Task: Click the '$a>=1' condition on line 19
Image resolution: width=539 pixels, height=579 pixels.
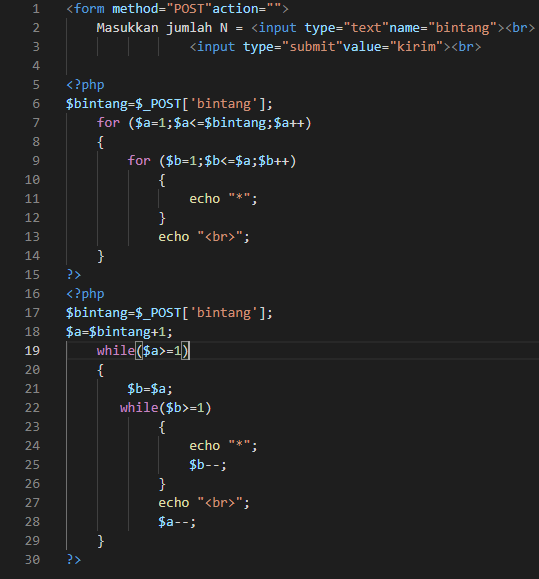Action: tap(162, 351)
